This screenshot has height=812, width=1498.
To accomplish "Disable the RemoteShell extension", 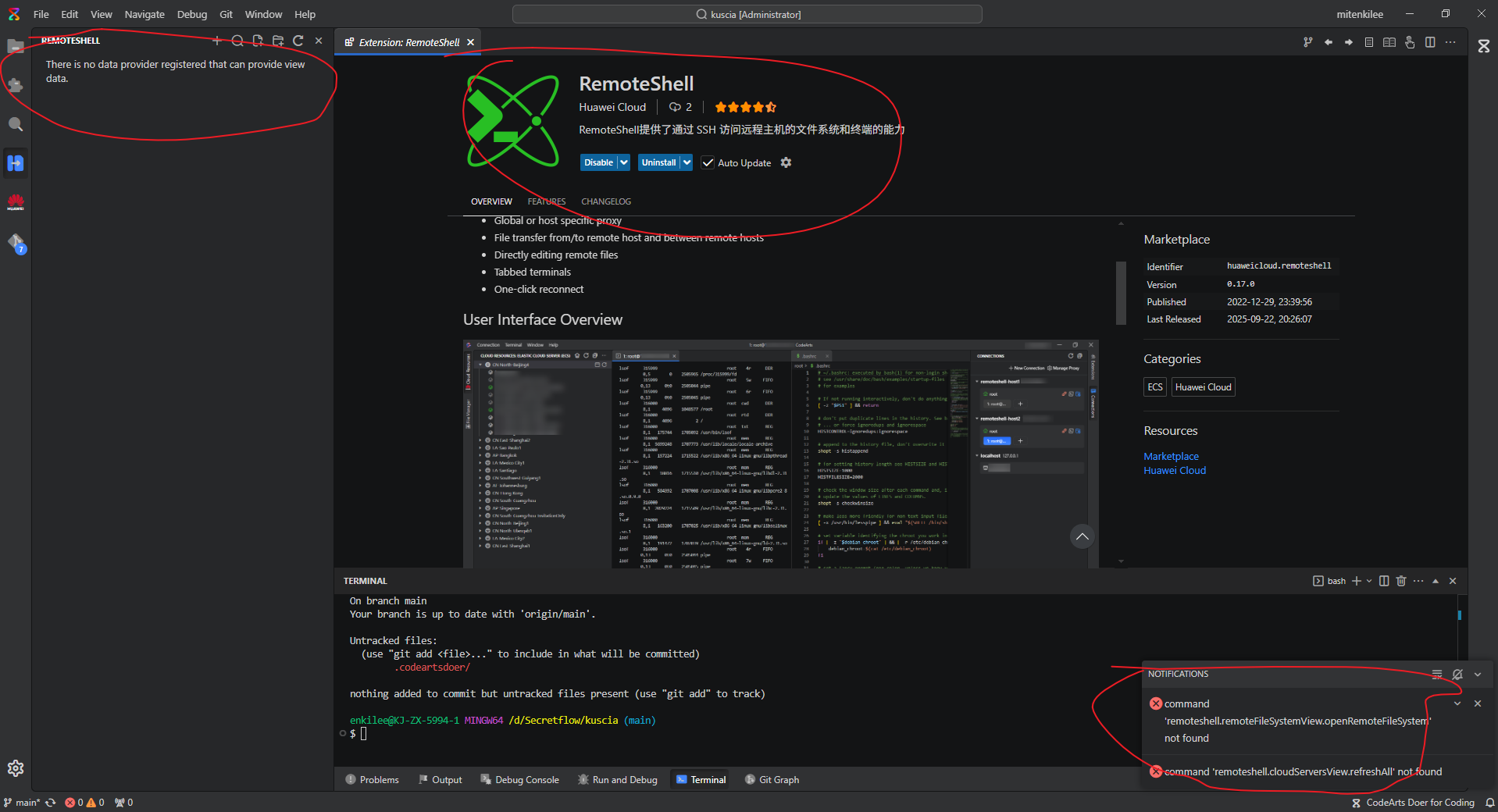I will tap(598, 162).
